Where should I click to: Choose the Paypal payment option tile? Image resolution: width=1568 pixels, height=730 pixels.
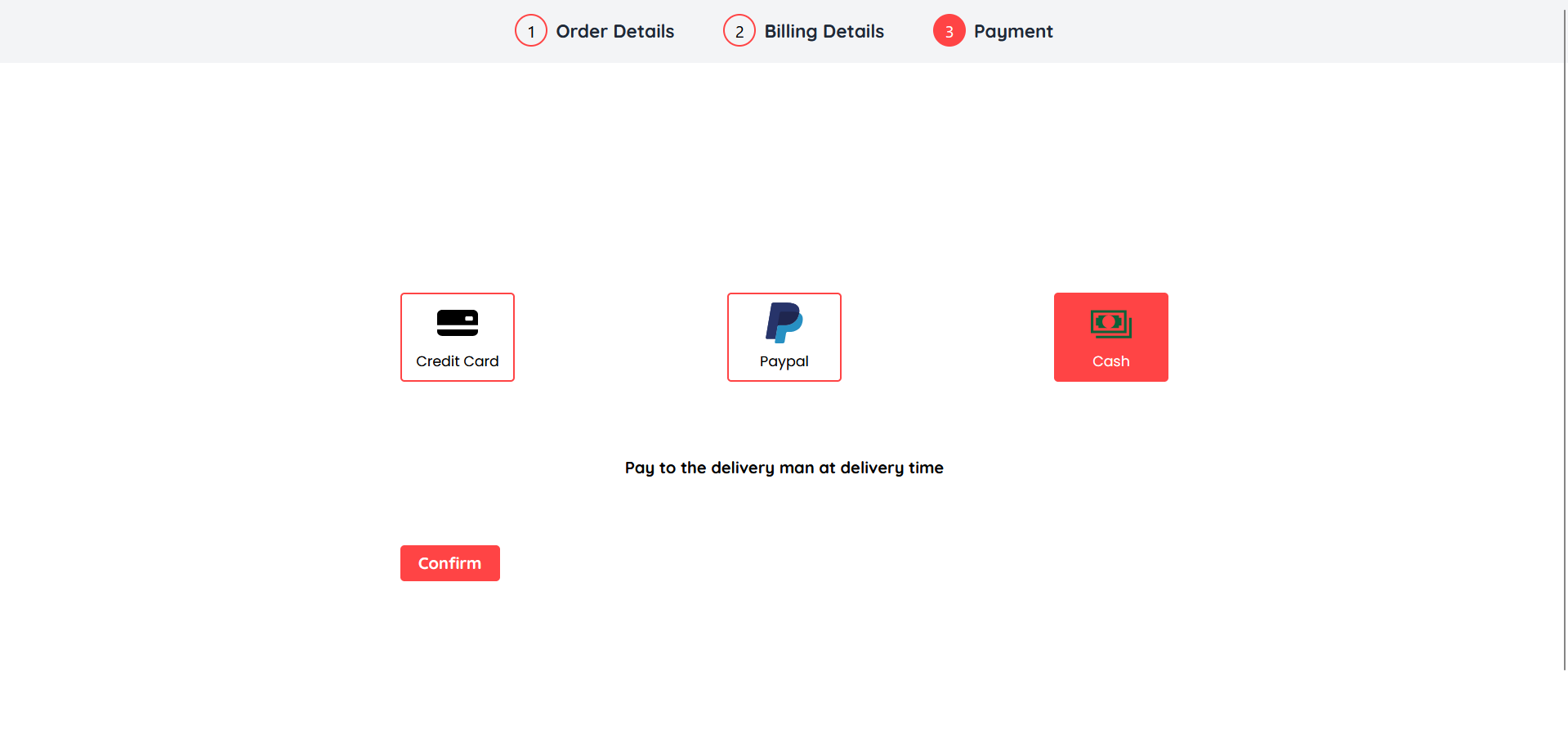(x=784, y=337)
